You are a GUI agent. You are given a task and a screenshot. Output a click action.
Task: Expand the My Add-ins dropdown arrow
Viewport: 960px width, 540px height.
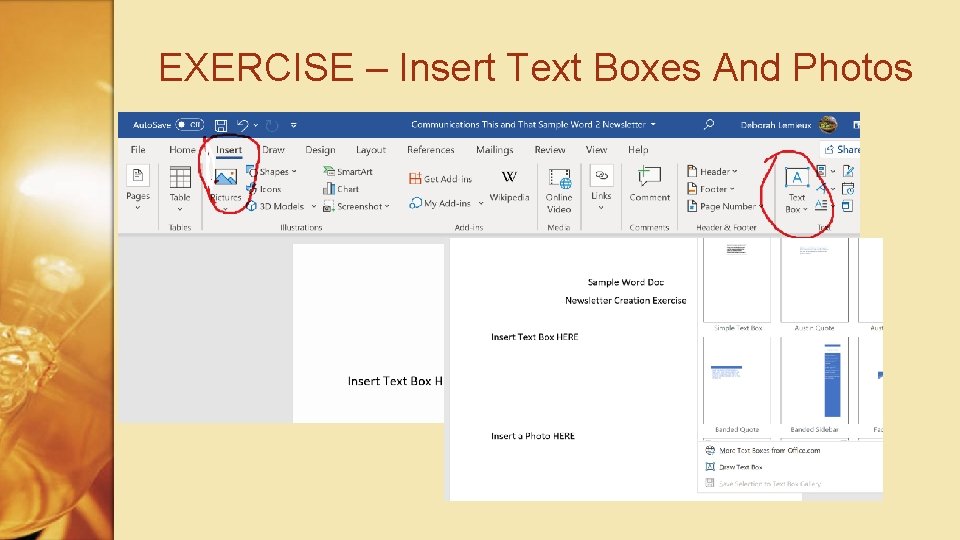[481, 203]
